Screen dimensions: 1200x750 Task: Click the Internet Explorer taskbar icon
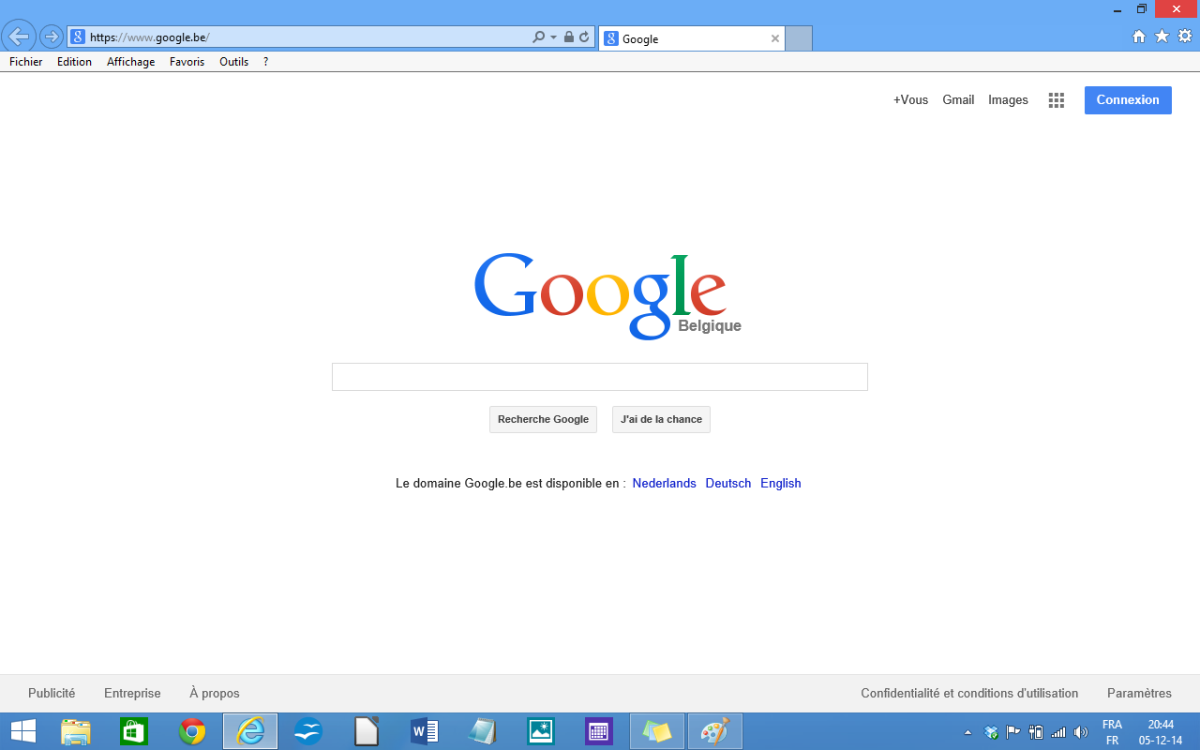coord(250,732)
